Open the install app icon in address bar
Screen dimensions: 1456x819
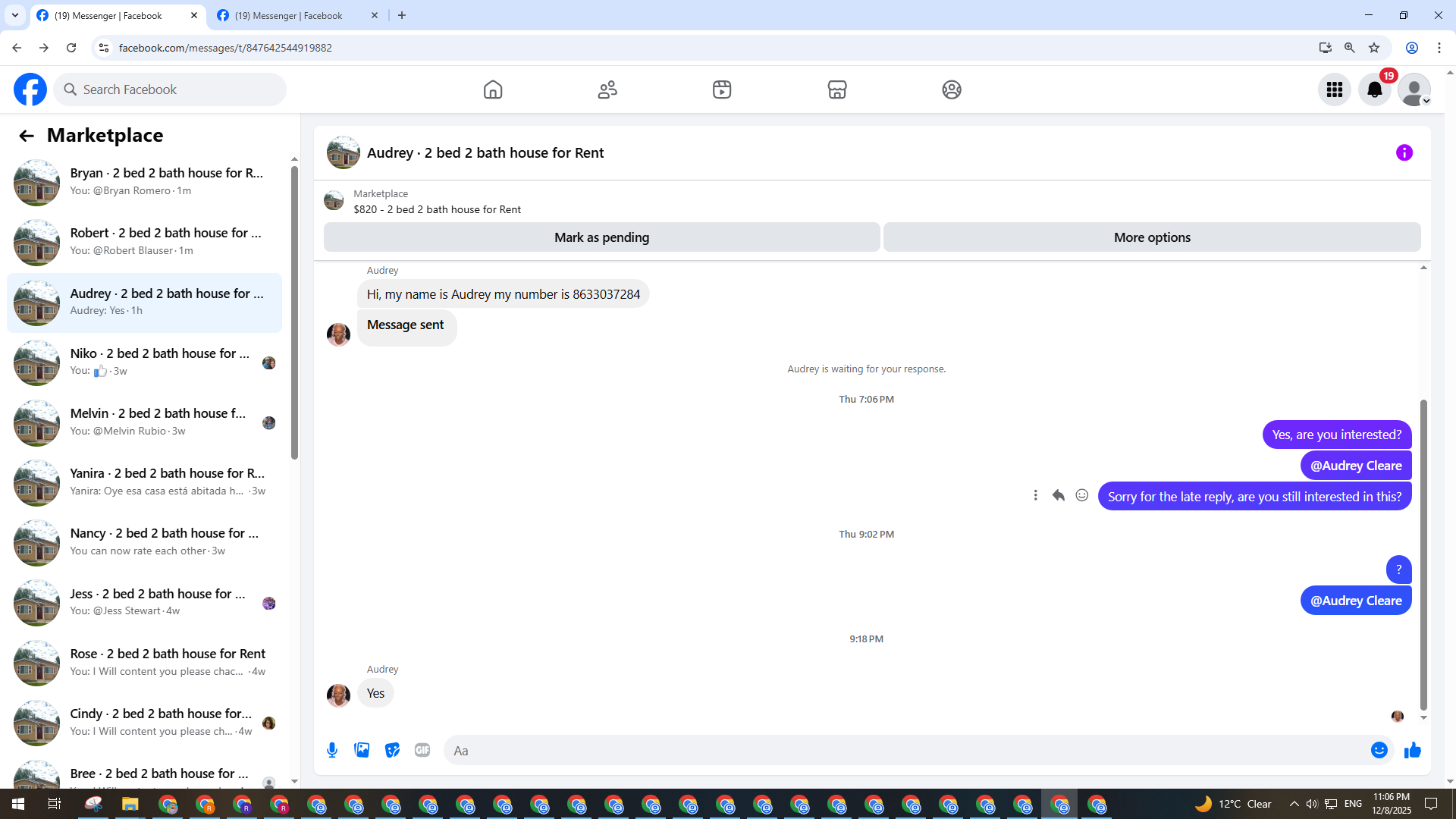[x=1326, y=48]
